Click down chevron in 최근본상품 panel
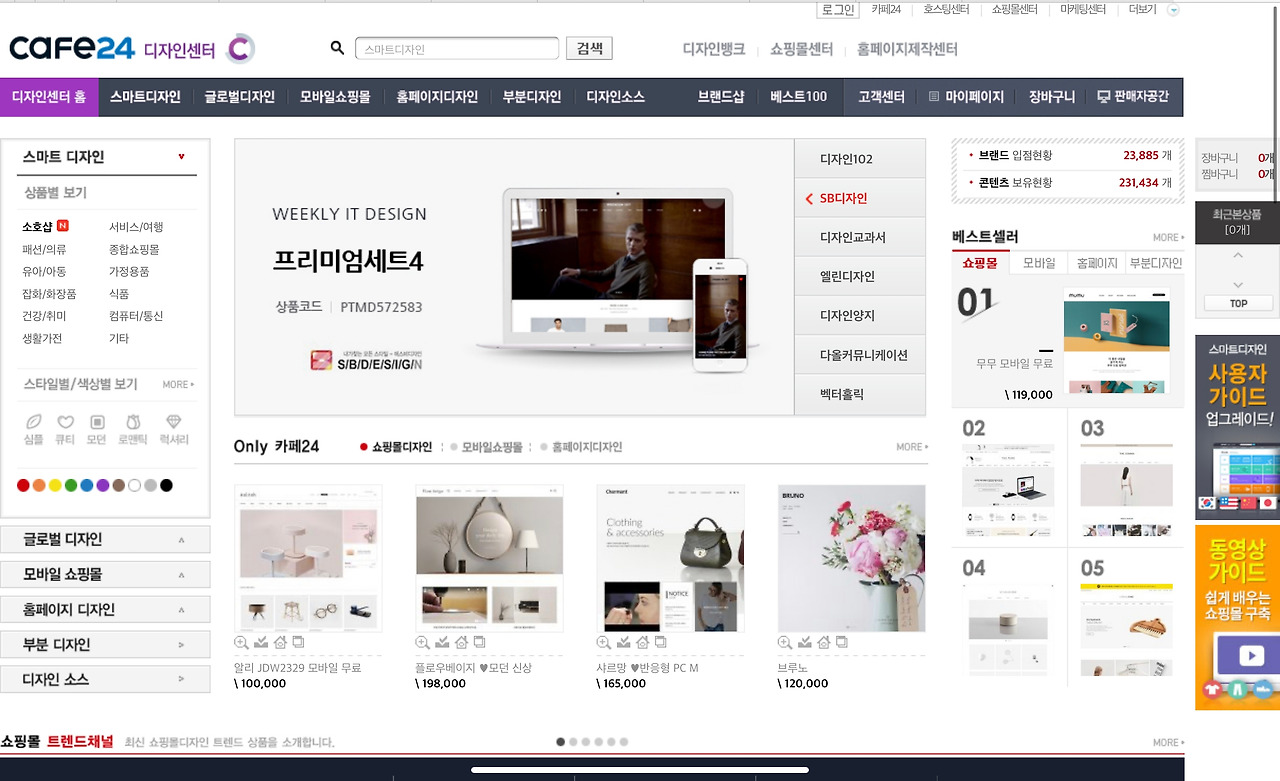The image size is (1280, 781). 1238,284
